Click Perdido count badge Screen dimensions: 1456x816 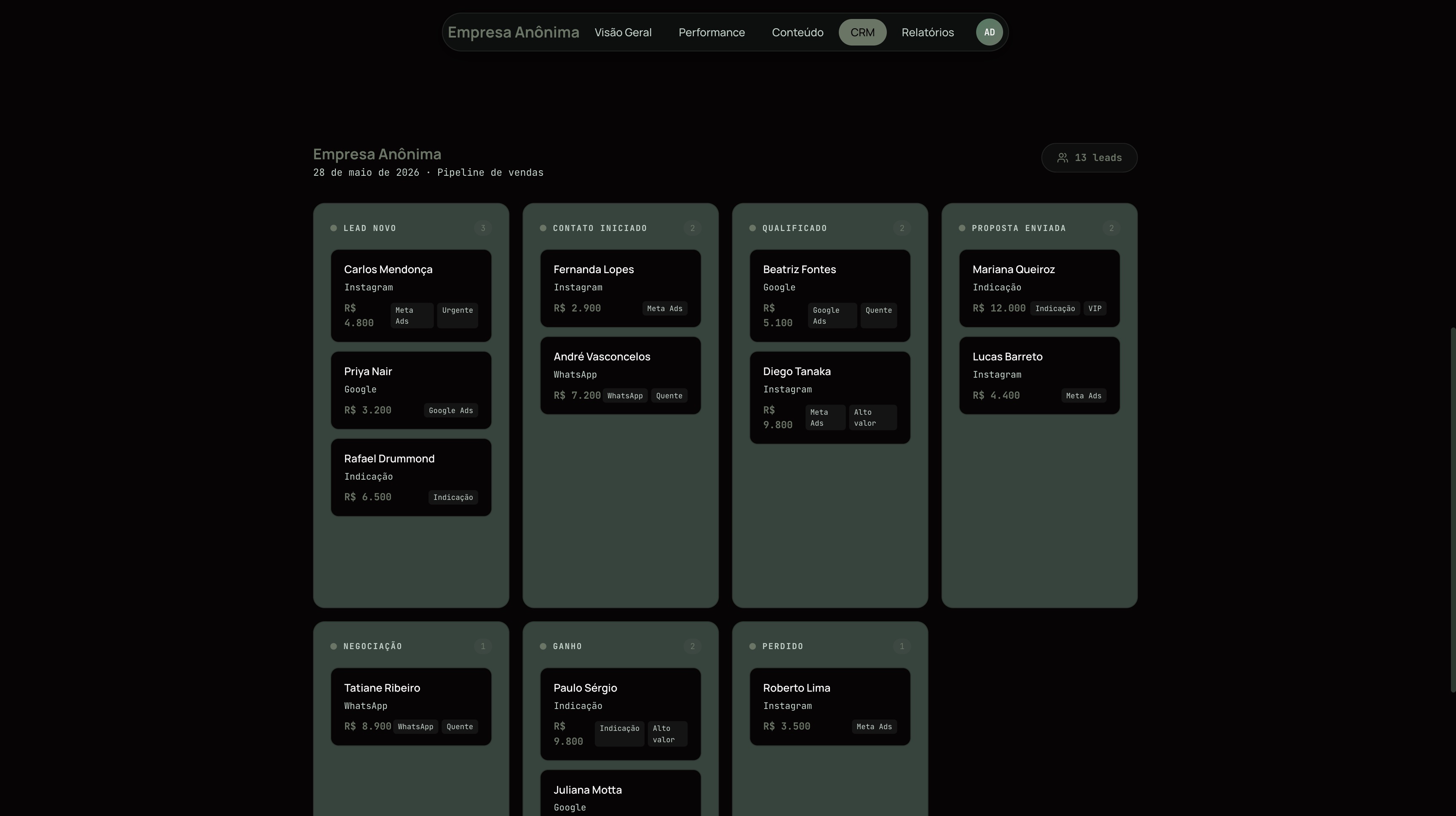[902, 647]
